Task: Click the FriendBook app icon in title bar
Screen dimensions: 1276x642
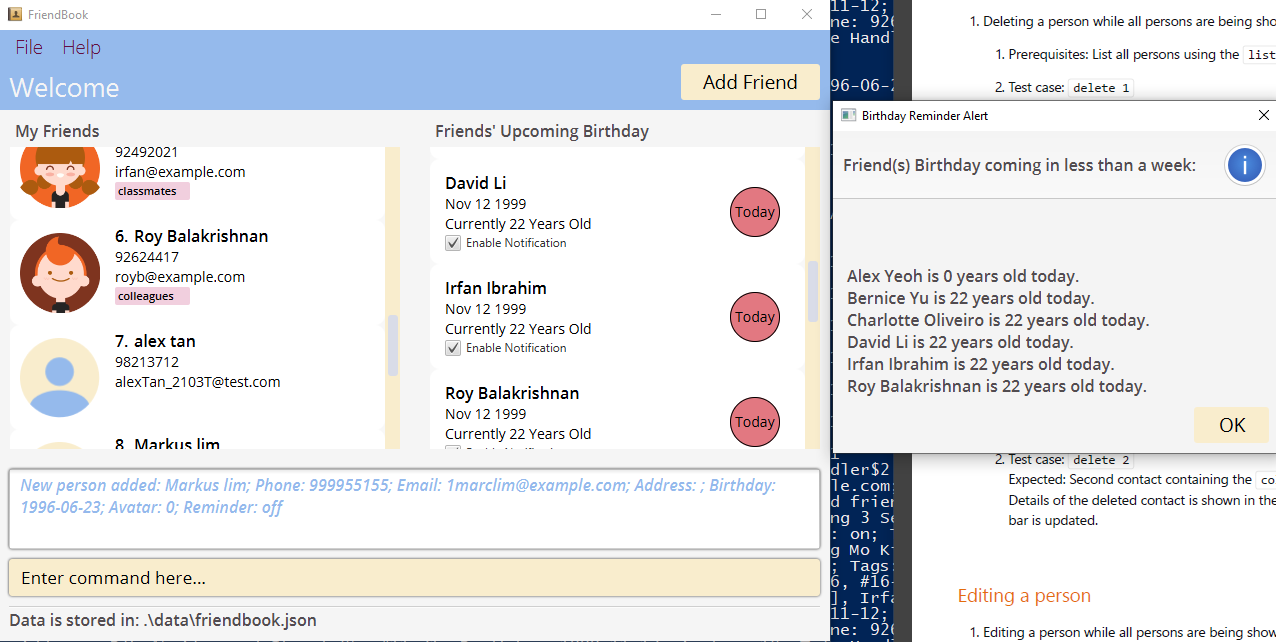Action: [14, 14]
